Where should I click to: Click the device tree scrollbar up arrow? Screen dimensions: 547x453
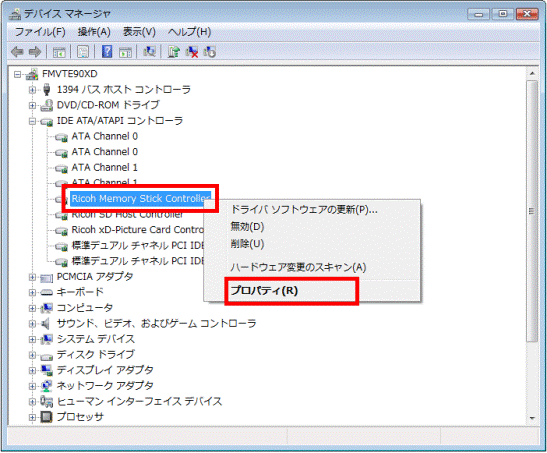(x=532, y=73)
